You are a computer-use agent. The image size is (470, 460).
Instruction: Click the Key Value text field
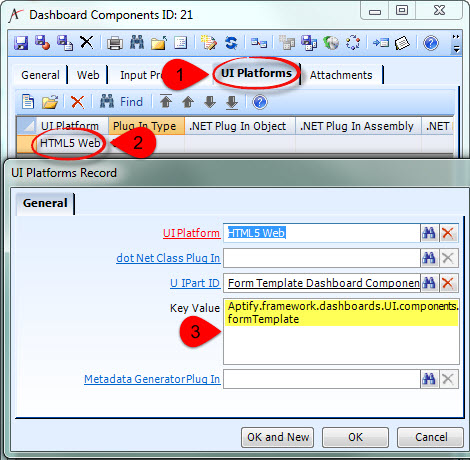[341, 331]
